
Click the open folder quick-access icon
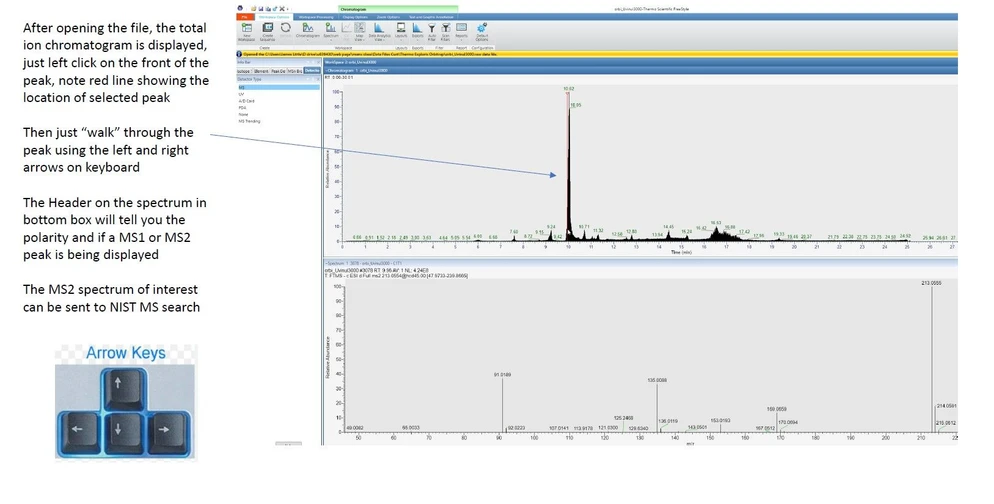[x=254, y=9]
